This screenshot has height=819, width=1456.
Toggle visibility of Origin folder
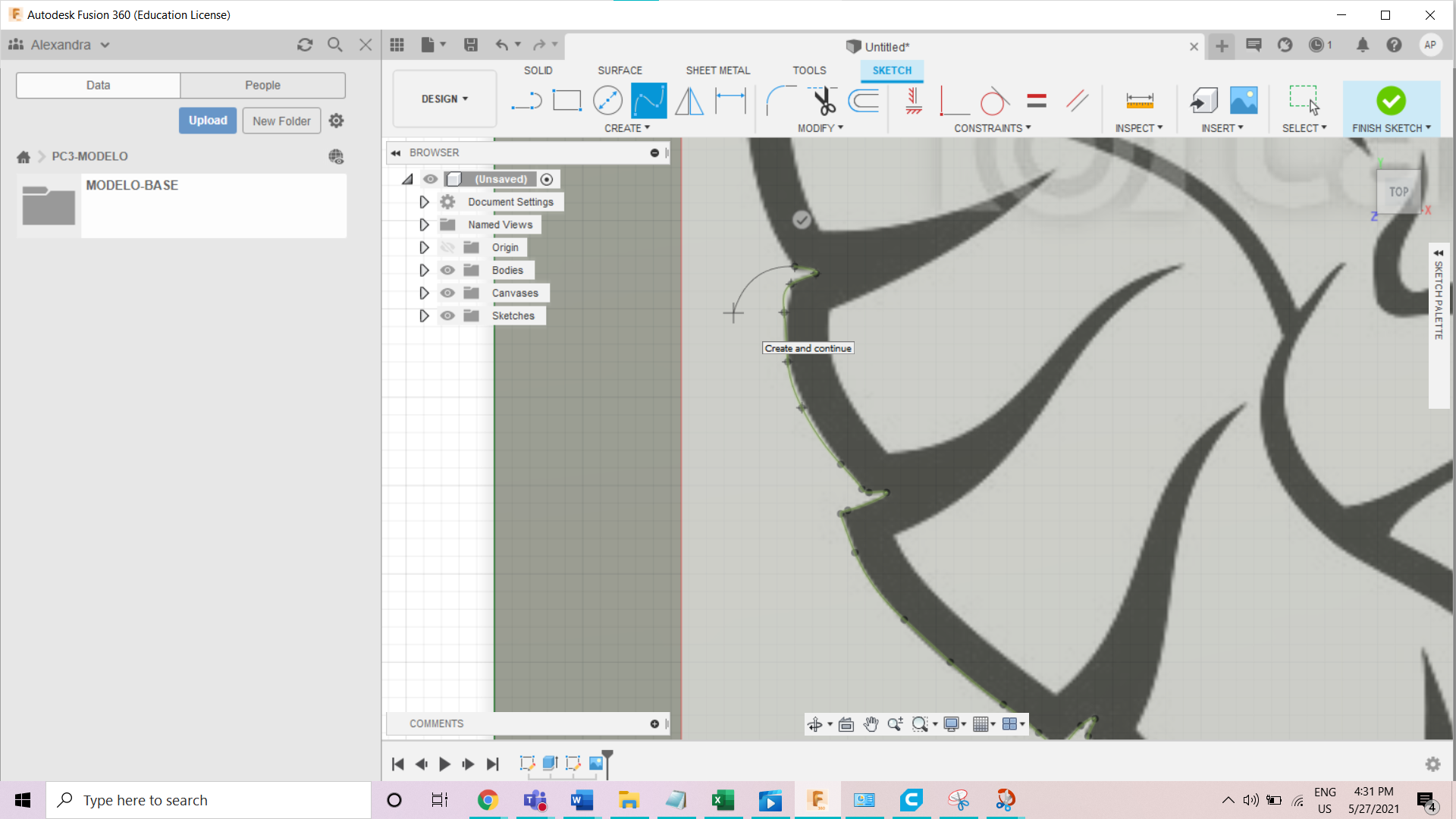(447, 247)
